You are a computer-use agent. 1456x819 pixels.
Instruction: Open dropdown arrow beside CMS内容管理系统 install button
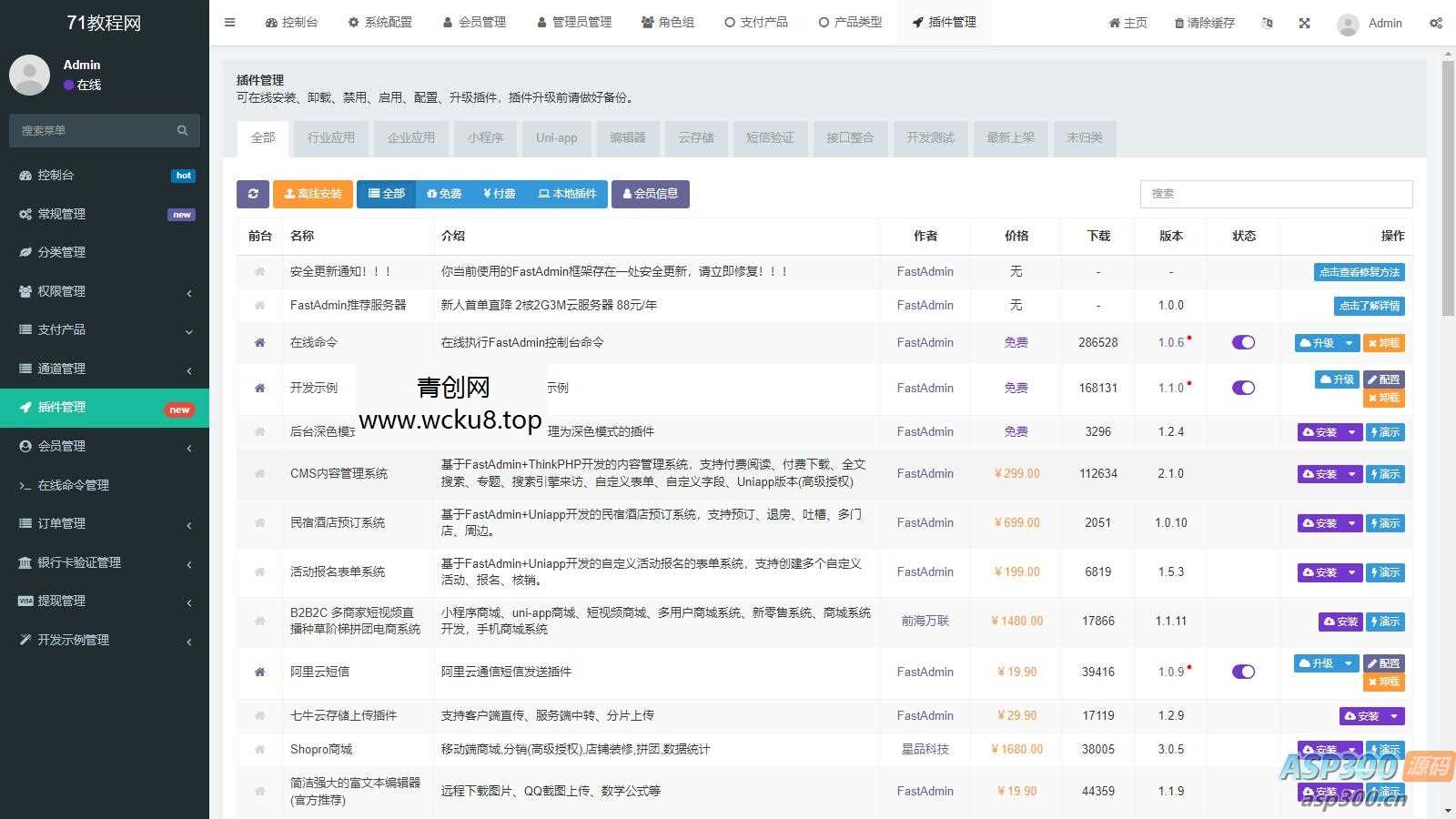(1350, 473)
